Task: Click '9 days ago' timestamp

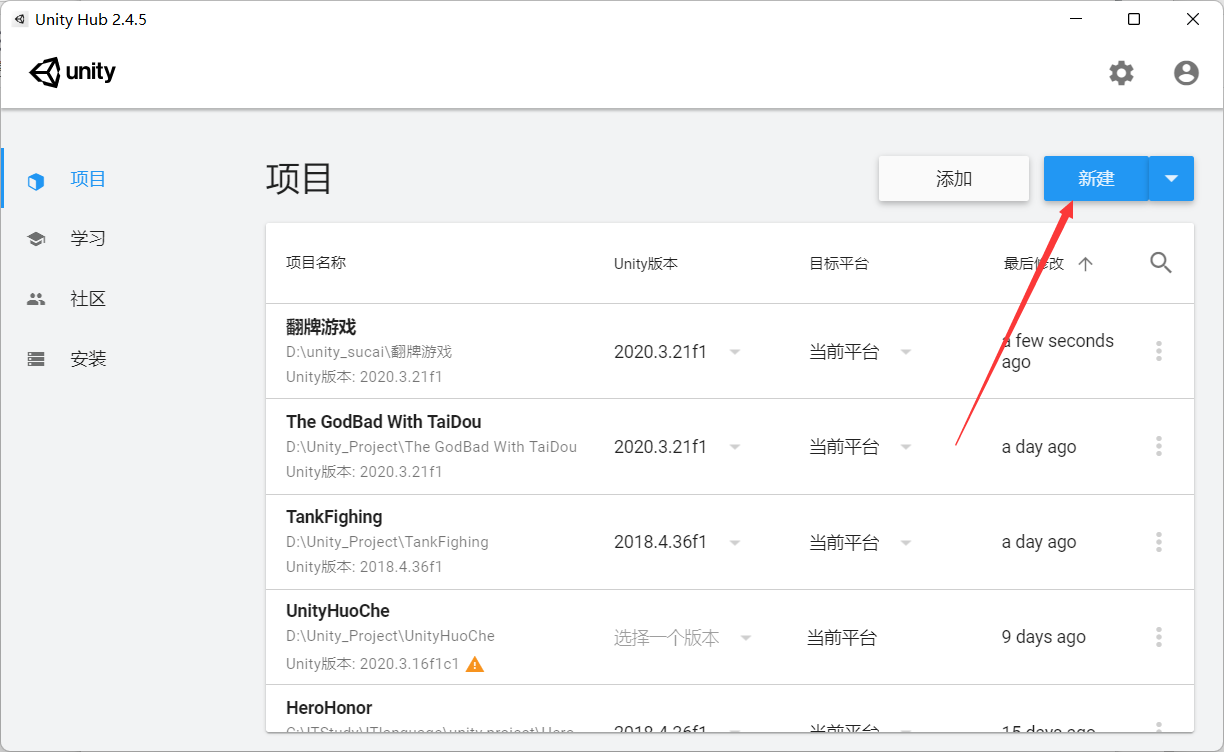Action: (x=1043, y=637)
